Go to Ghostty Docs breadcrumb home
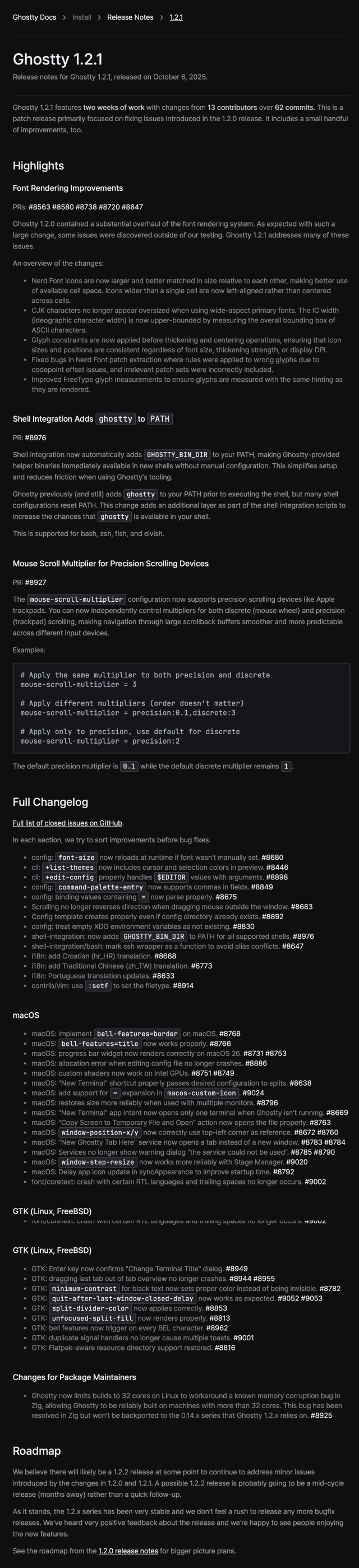Image resolution: width=359 pixels, height=1568 pixels. [34, 17]
